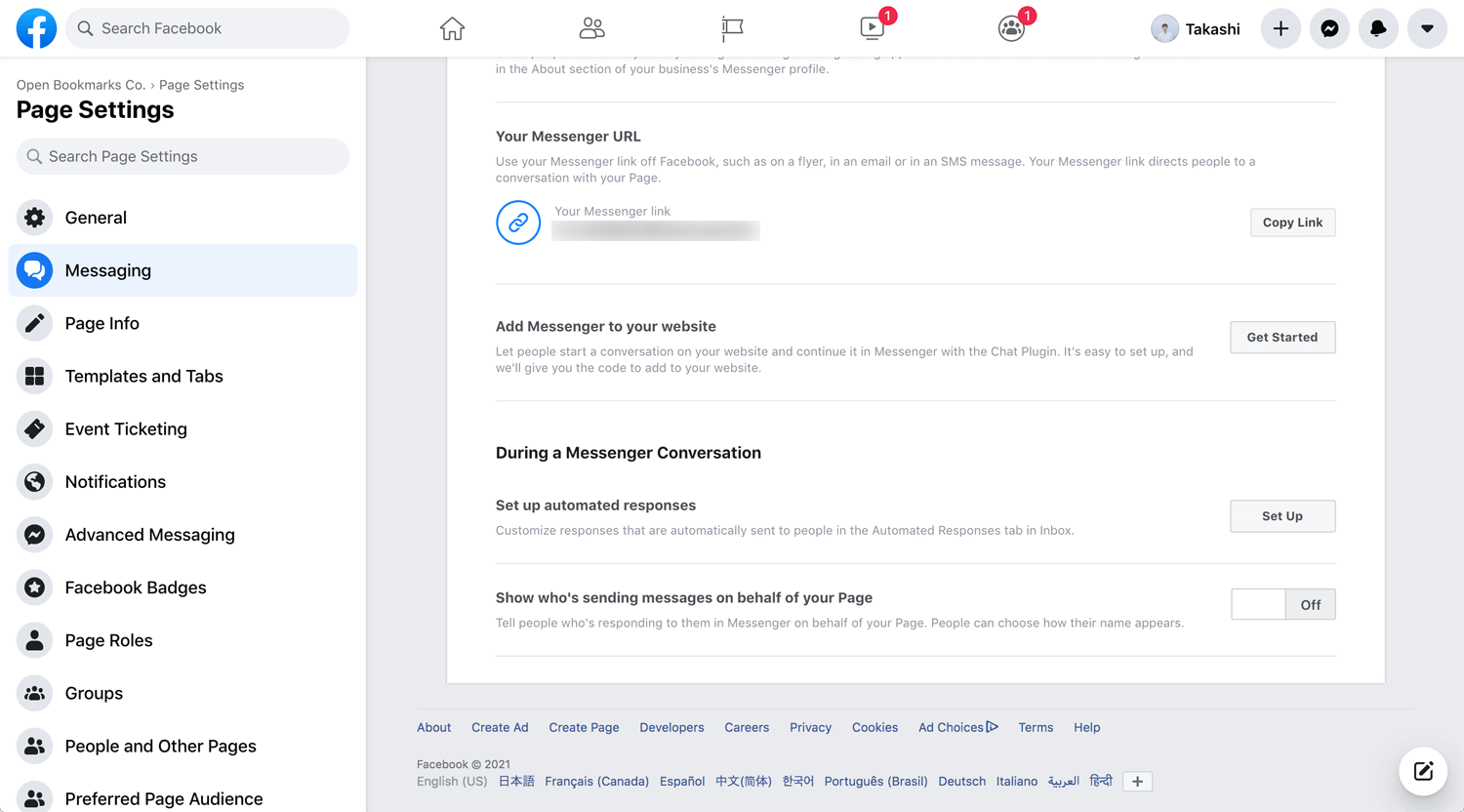Open the Create Page footer link
Screen dimensions: 1464x812
pyautogui.click(x=584, y=727)
